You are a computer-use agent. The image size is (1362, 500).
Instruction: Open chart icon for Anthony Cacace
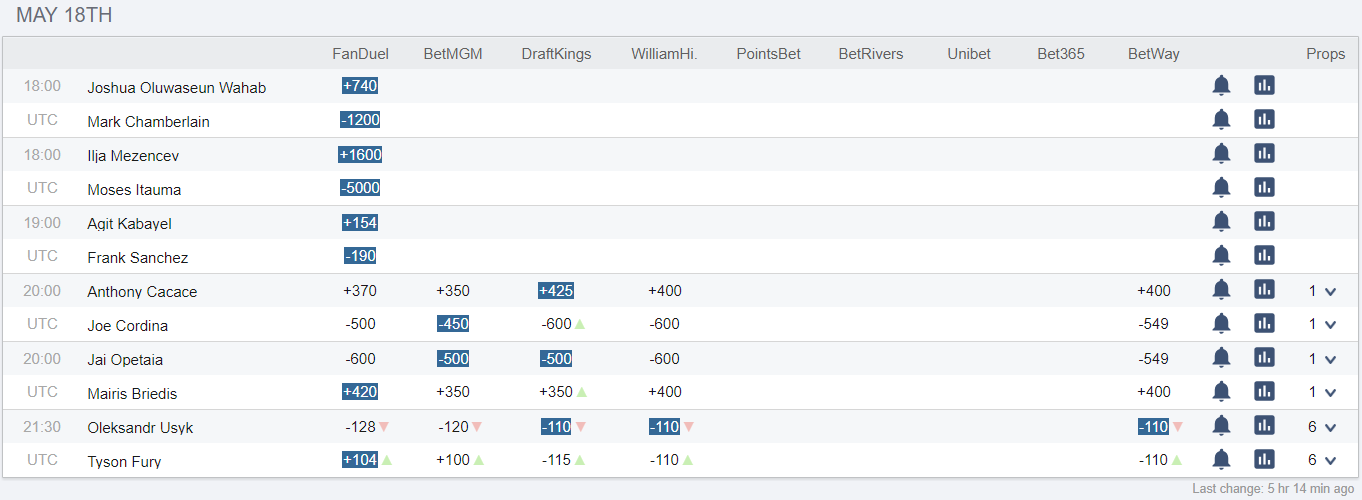[x=1264, y=290]
